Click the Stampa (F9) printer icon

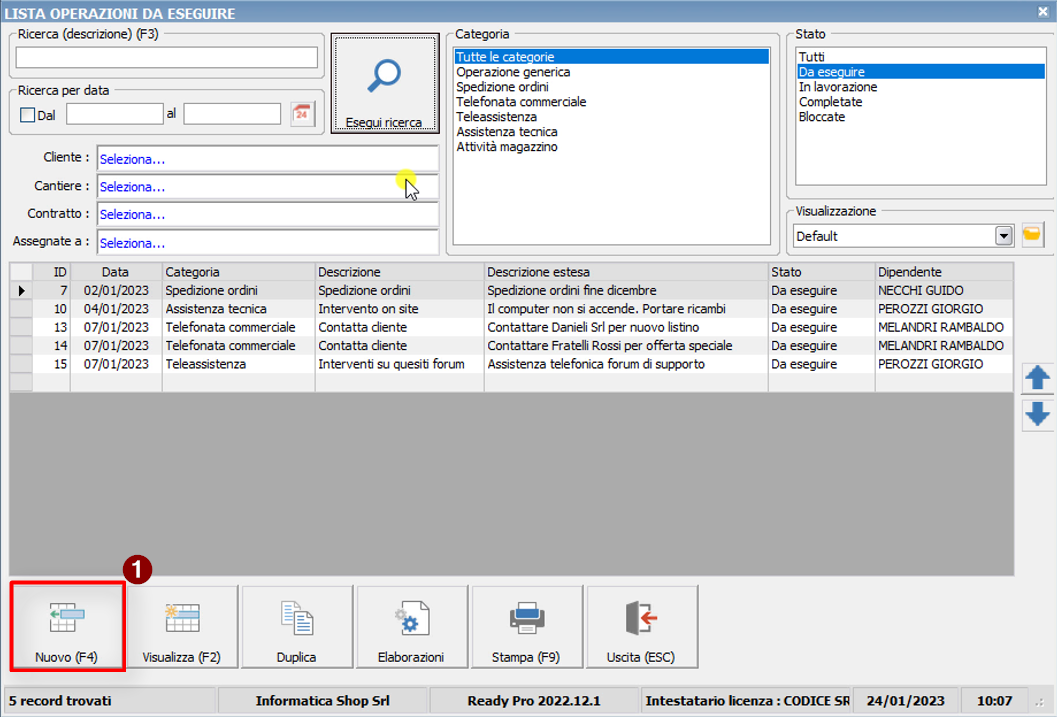point(526,619)
